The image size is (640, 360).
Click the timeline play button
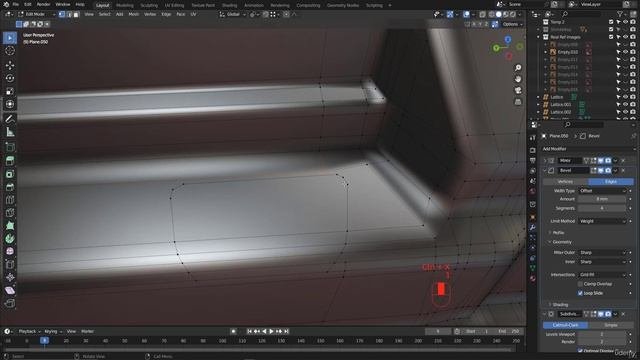[271, 331]
